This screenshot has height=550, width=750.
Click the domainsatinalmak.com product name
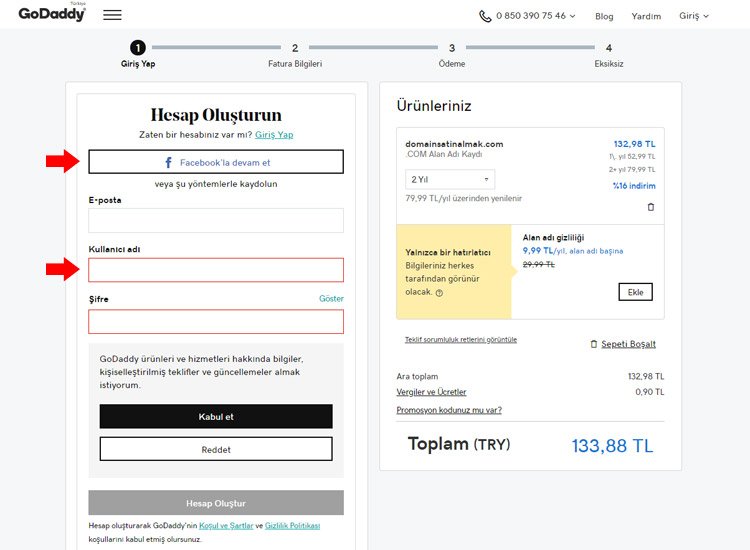454,144
